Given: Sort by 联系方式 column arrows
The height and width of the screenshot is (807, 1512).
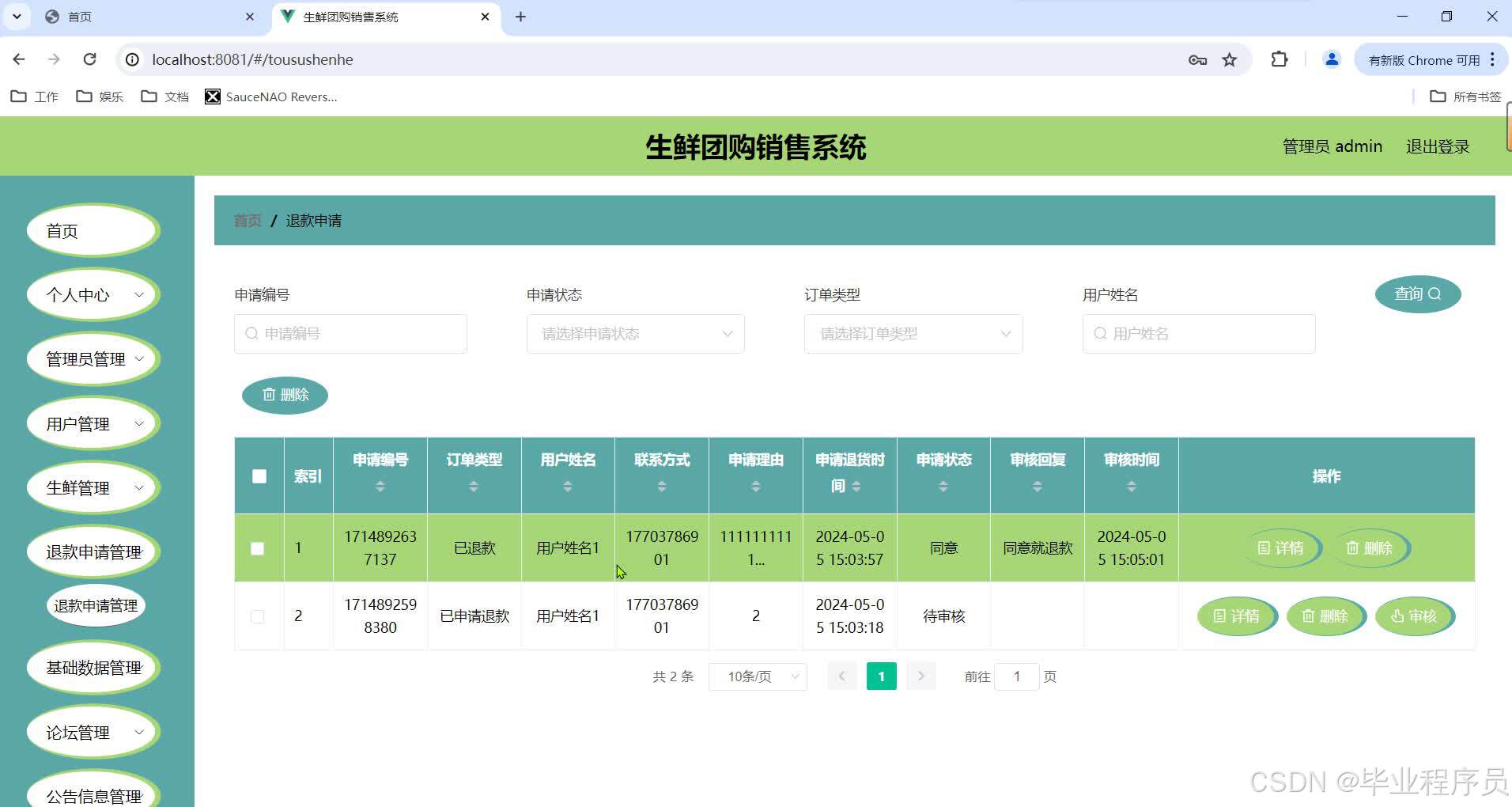Looking at the screenshot, I should (x=662, y=487).
